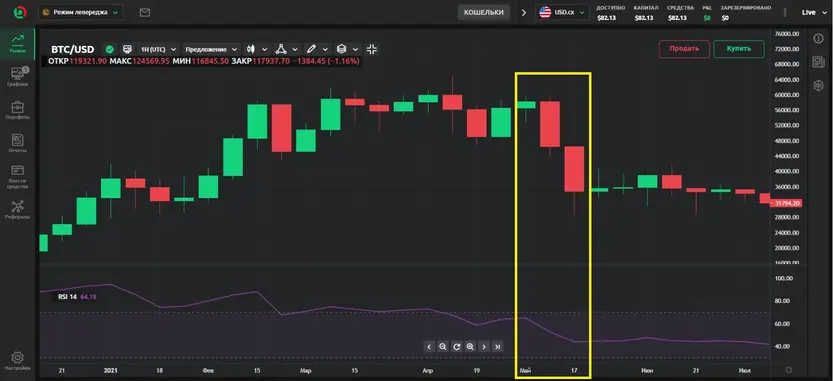Open the Отчеты reports icon
The image size is (833, 381).
(x=18, y=143)
